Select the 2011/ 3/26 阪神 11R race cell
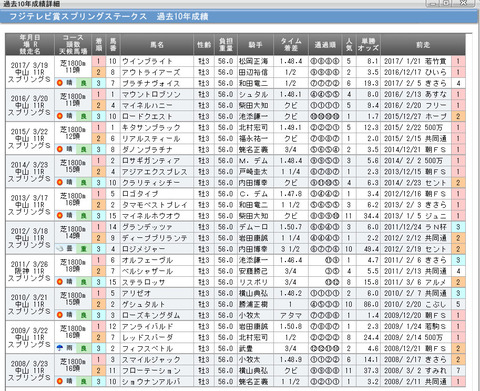The width and height of the screenshot is (480, 391). [30, 271]
